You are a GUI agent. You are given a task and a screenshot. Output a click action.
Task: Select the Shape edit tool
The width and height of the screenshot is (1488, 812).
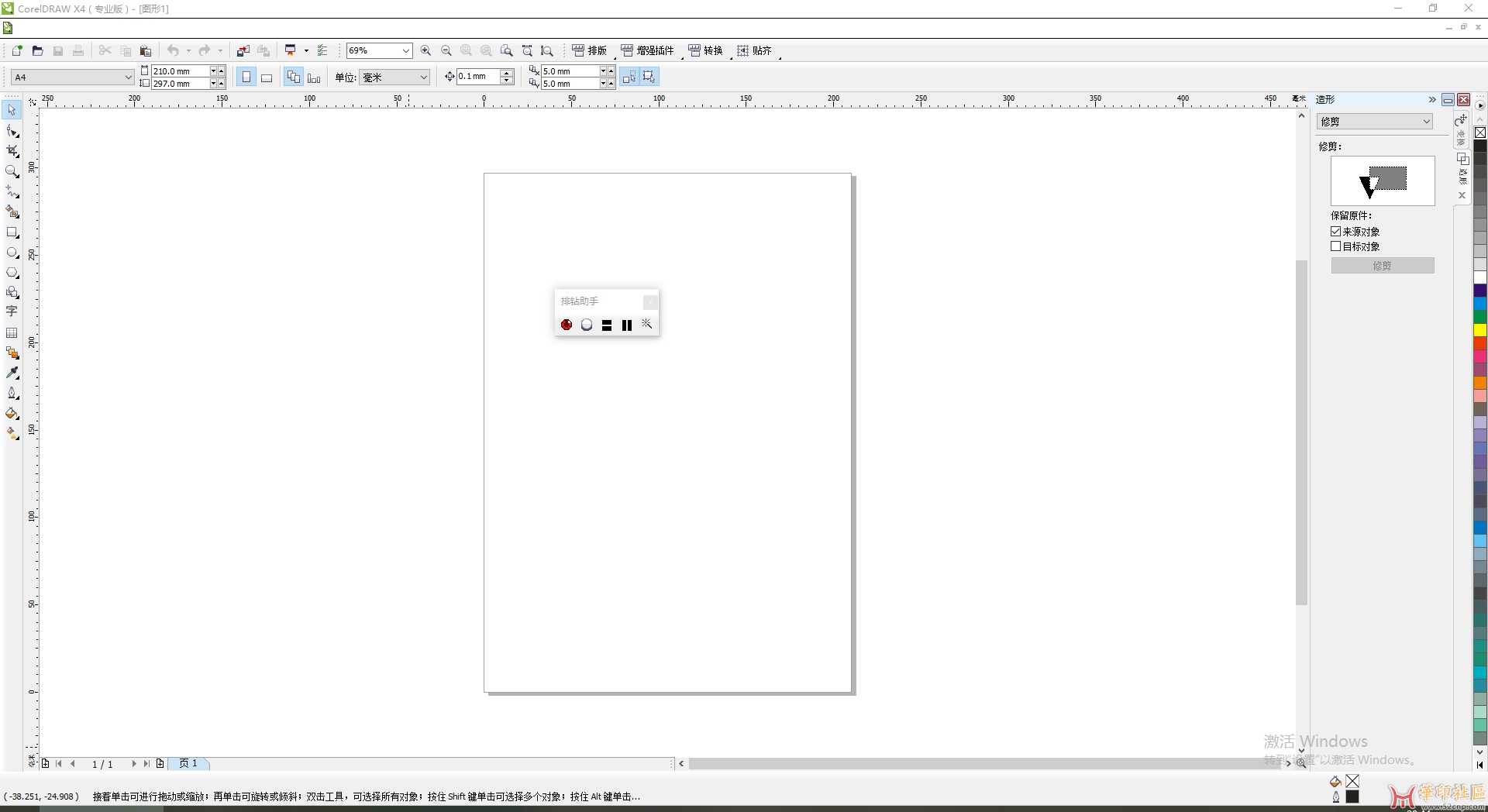point(12,131)
